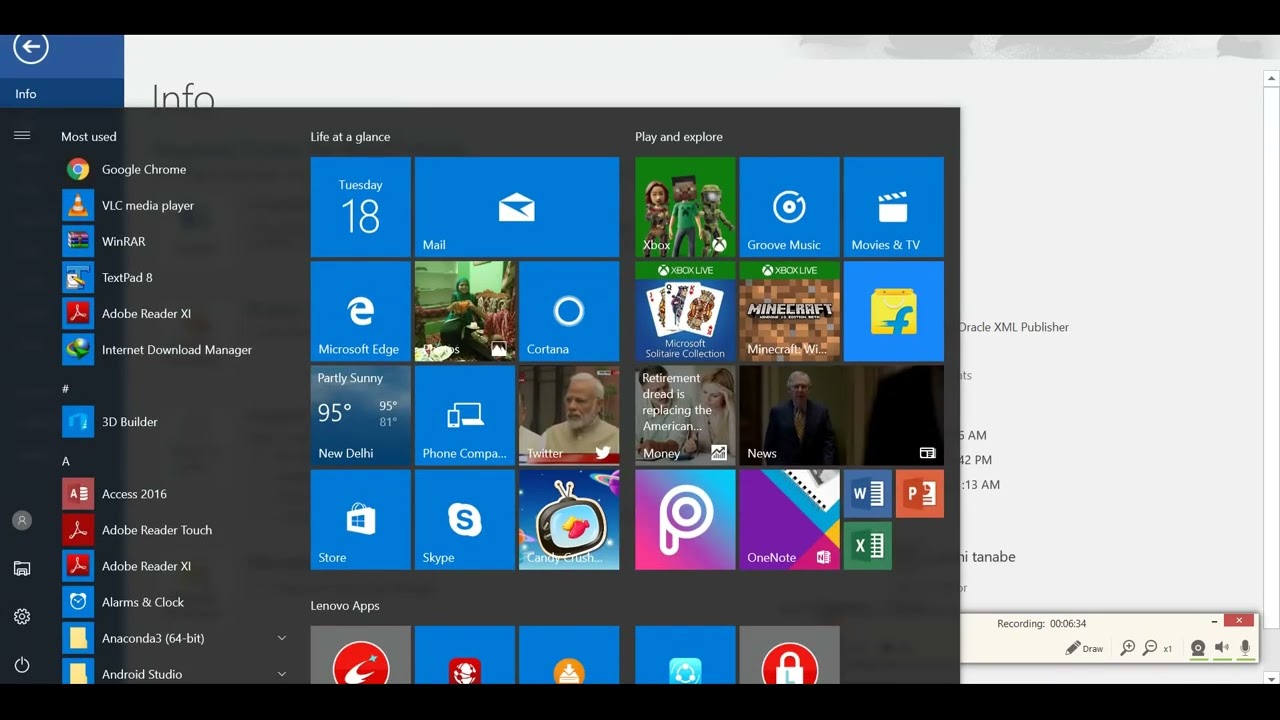Click the A letter header in app list
Screen dimensions: 1280x720
coord(66,461)
